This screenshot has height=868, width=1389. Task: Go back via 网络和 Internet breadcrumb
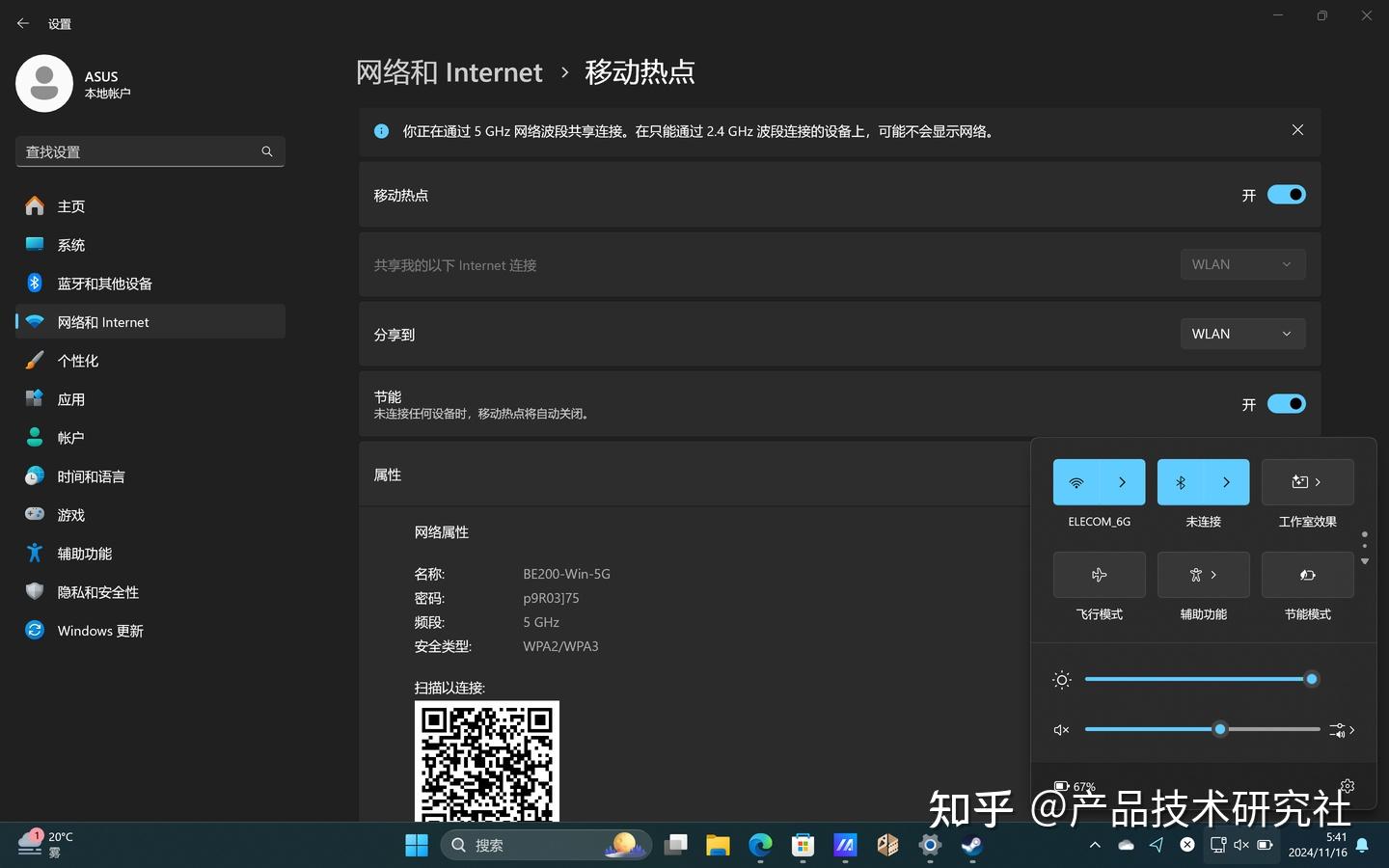pyautogui.click(x=449, y=71)
